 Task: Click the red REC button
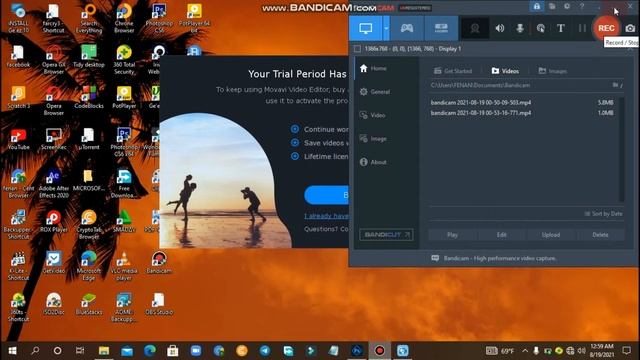pyautogui.click(x=606, y=28)
